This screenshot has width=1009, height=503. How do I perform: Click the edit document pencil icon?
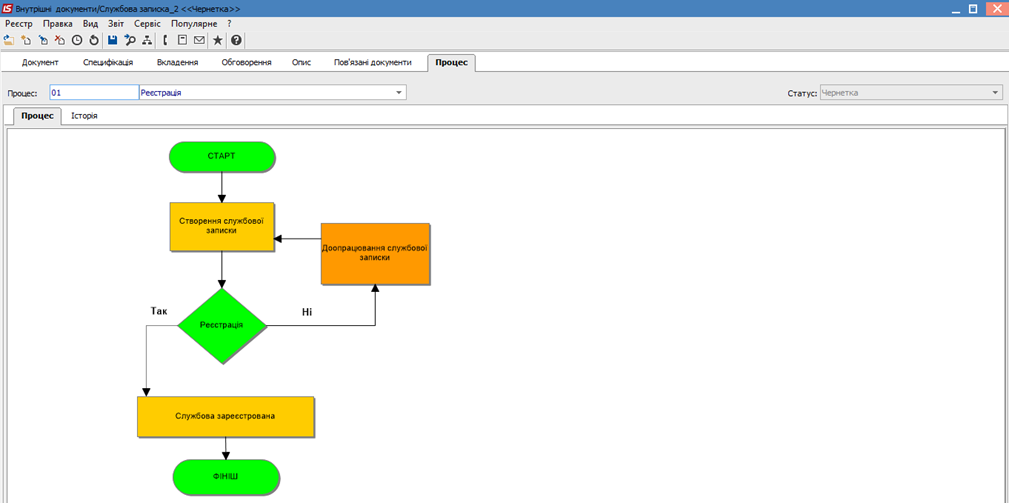point(43,40)
